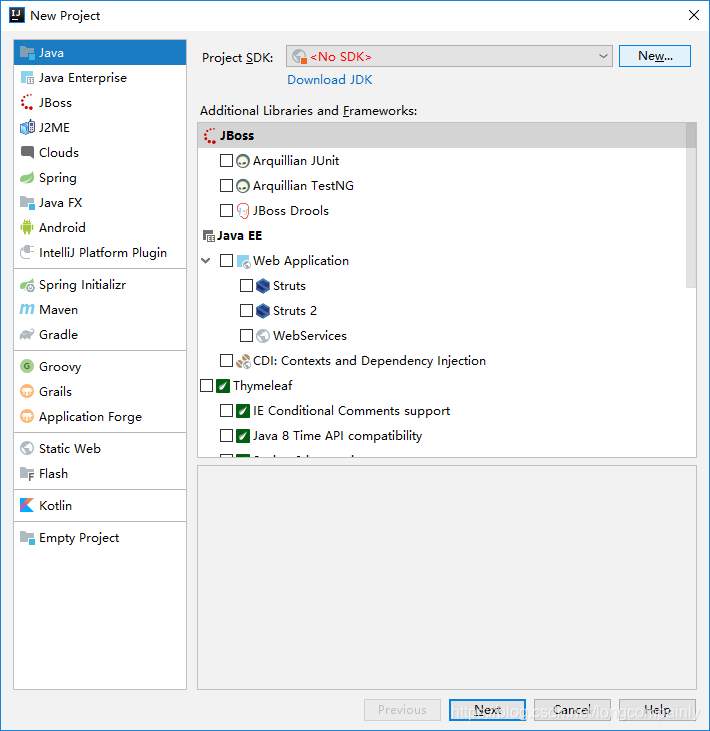This screenshot has width=710, height=731.
Task: Open the Project SDK dropdown
Action: [x=449, y=56]
